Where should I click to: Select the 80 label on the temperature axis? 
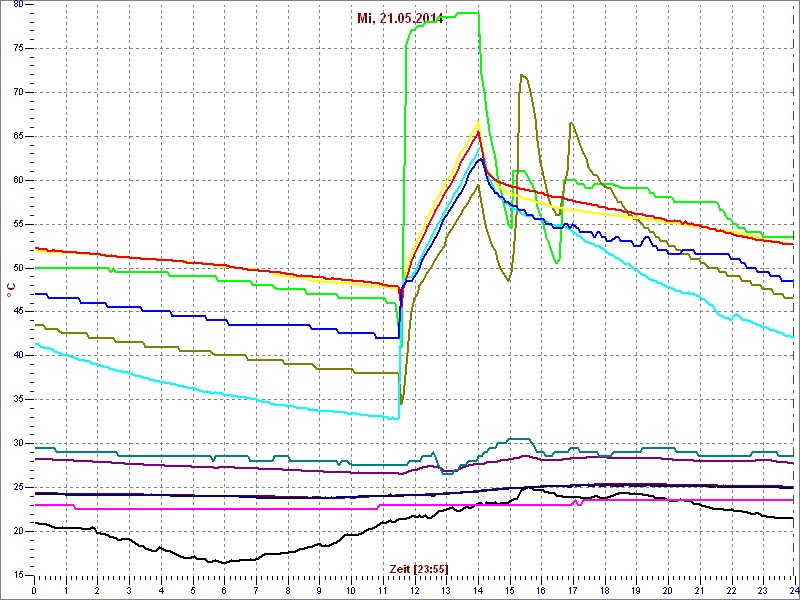pos(18,4)
